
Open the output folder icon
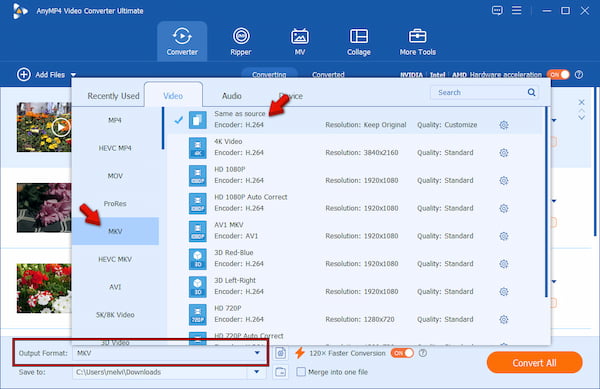click(280, 372)
